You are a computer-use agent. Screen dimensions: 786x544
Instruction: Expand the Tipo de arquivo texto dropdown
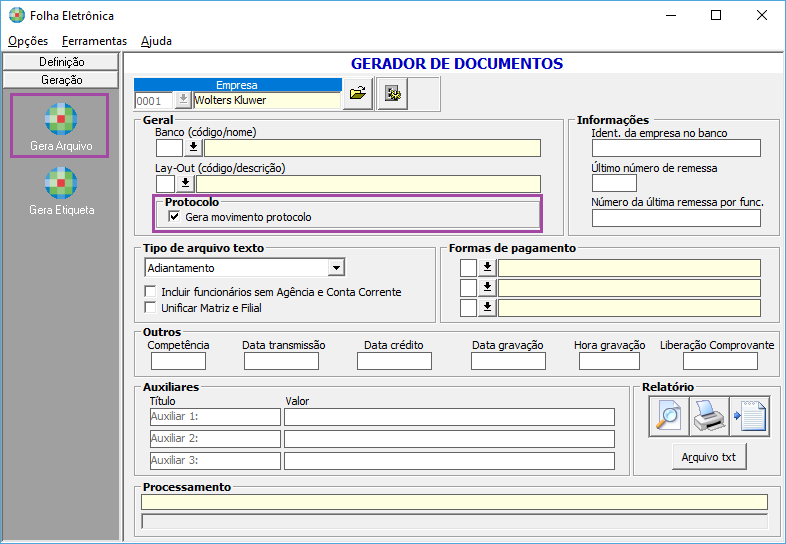click(336, 268)
